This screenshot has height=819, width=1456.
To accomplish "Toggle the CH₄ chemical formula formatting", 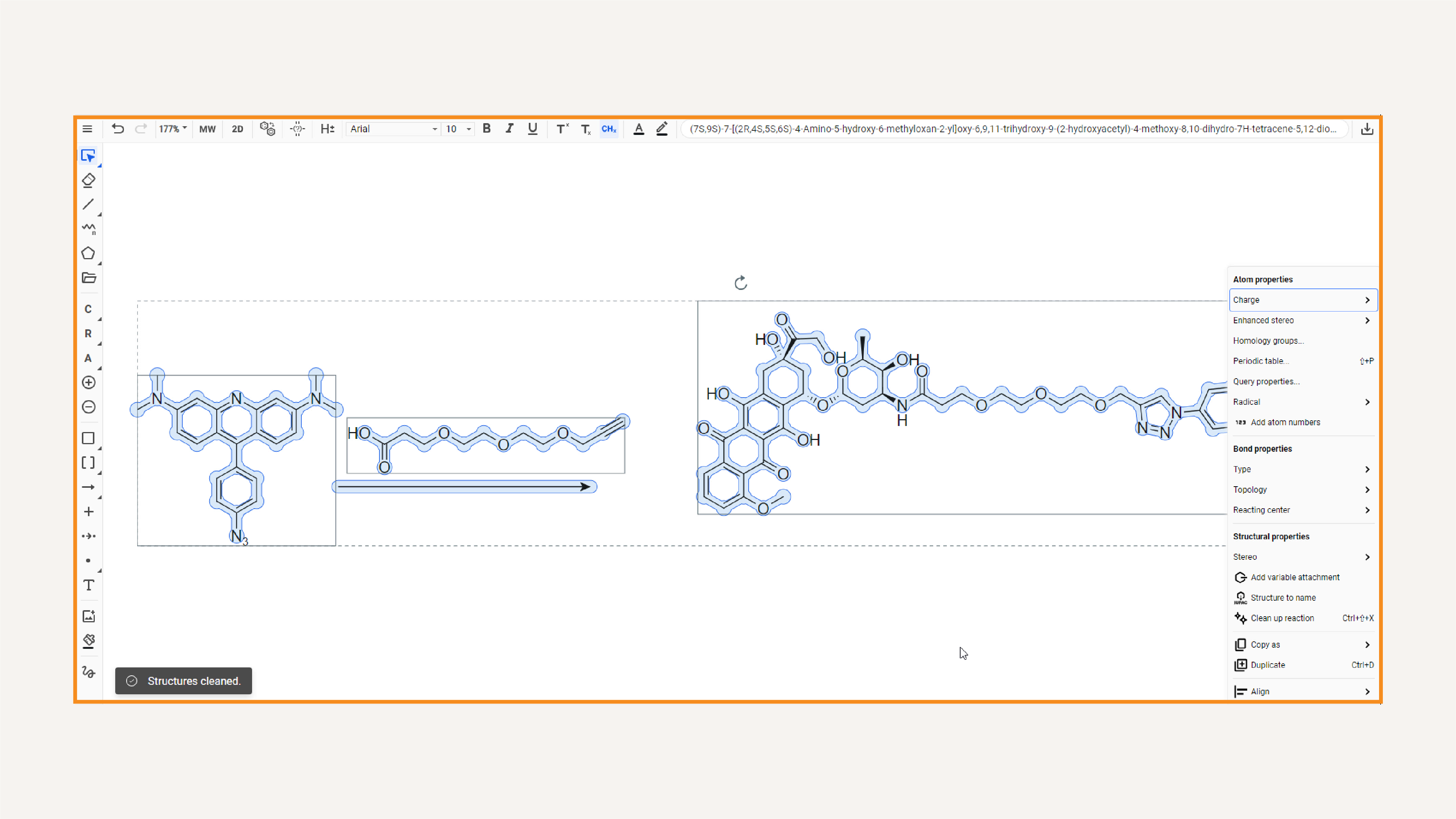I will click(x=609, y=129).
